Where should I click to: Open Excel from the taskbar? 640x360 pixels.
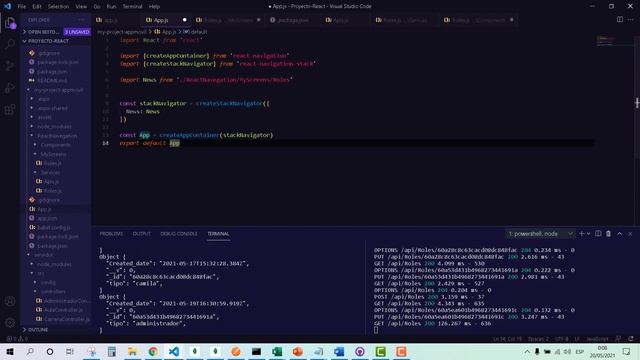277,351
